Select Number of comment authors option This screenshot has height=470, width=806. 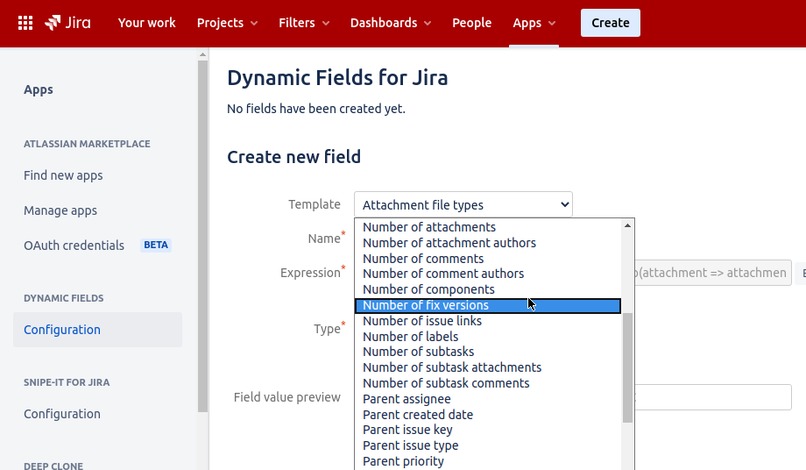[x=488, y=274]
